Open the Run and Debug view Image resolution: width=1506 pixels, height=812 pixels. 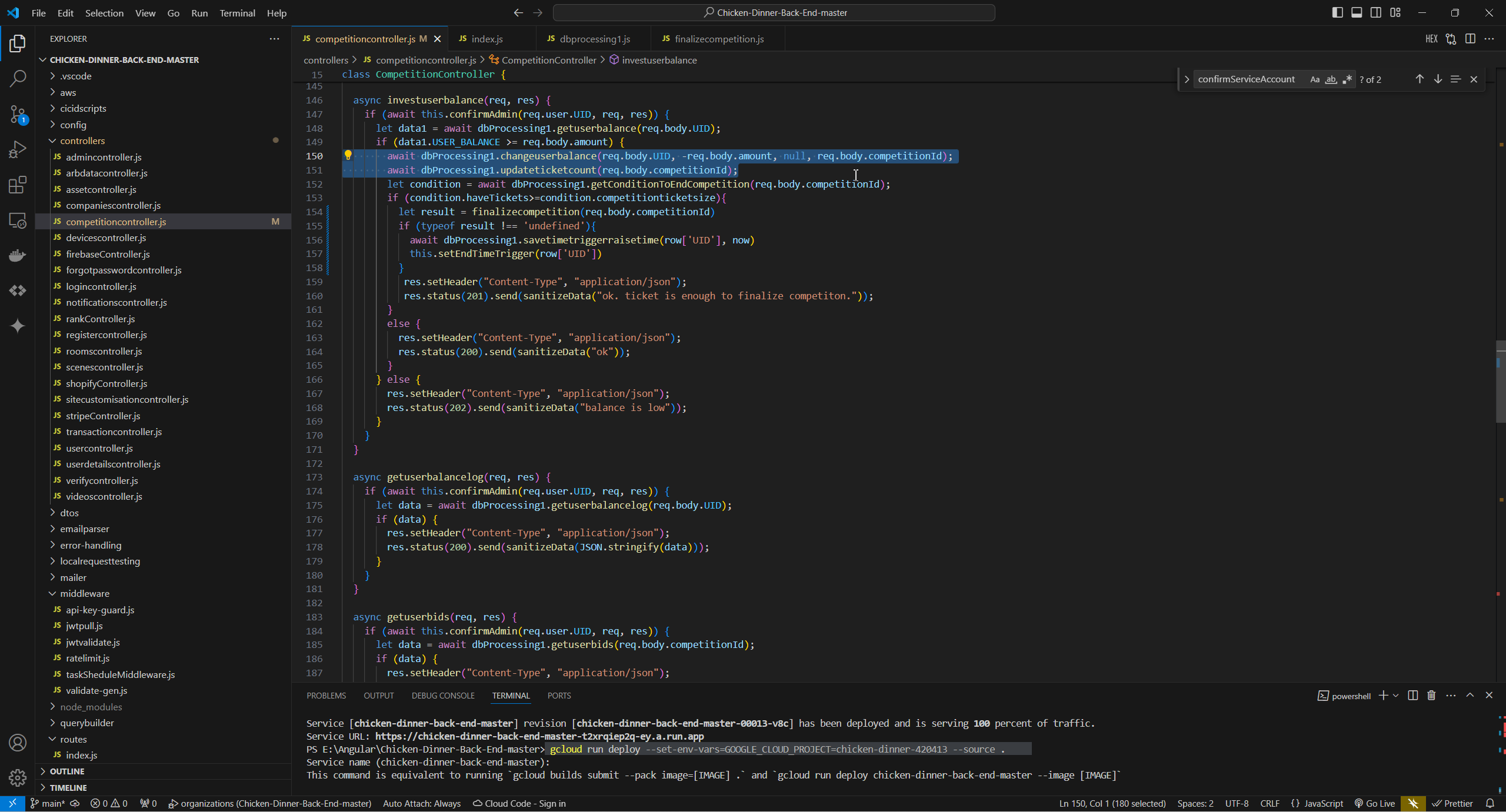click(18, 149)
